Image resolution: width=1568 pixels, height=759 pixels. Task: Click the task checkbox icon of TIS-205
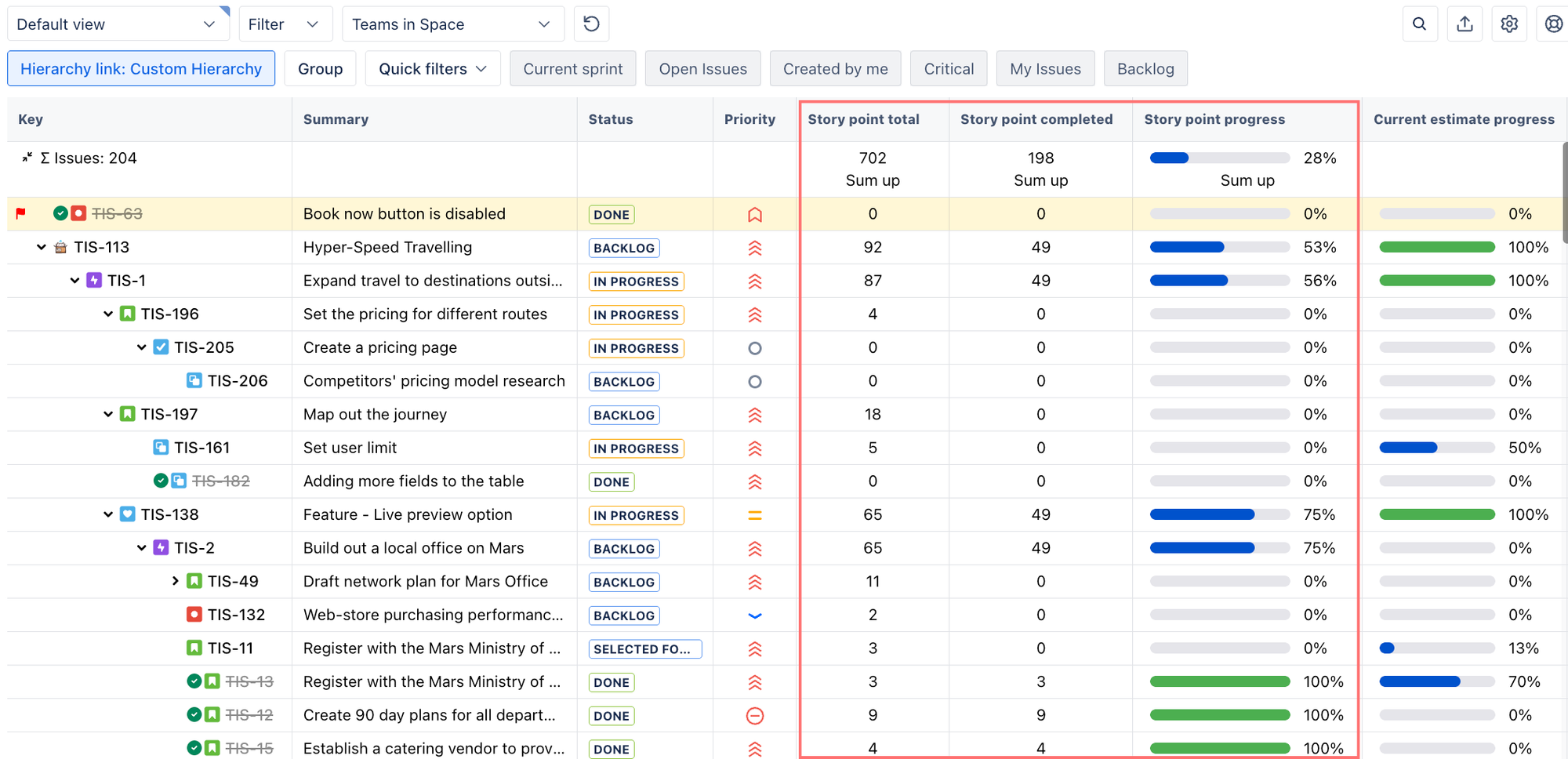161,347
